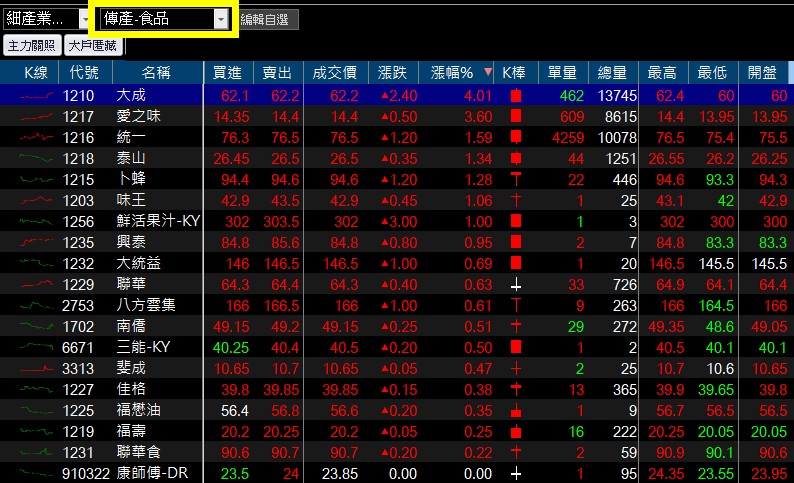Click the candlestick icon for 1210 大成
The image size is (794, 483).
click(x=516, y=95)
